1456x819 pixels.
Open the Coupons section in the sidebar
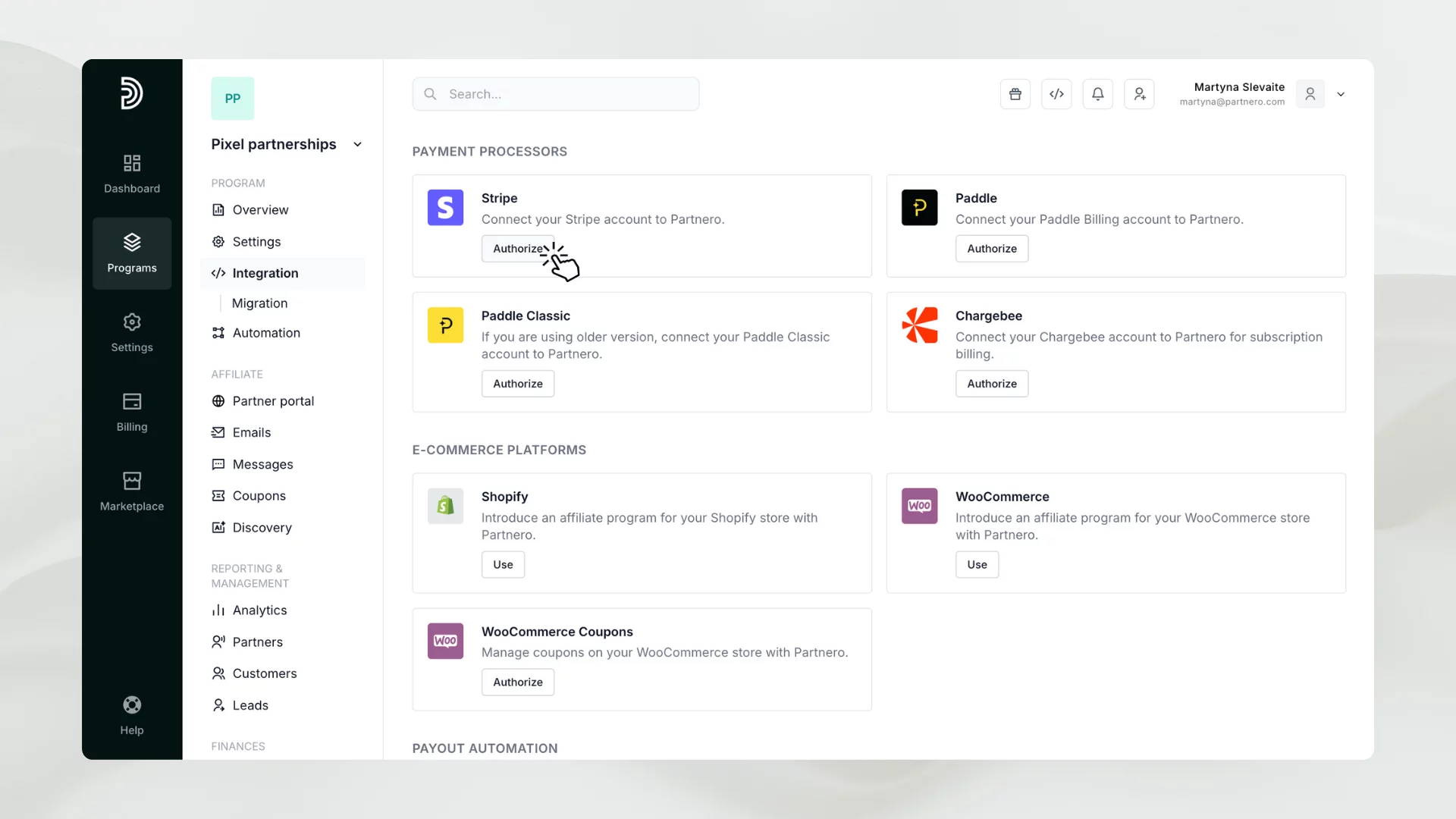coord(258,495)
